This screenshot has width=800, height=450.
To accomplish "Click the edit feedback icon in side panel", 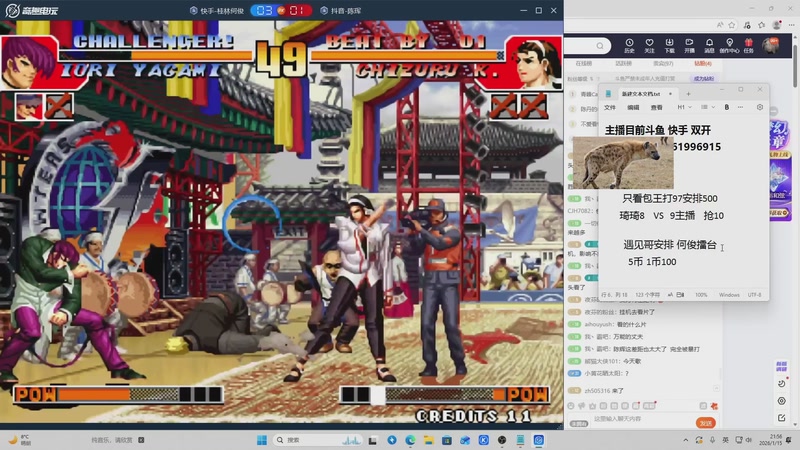I will click(x=781, y=418).
